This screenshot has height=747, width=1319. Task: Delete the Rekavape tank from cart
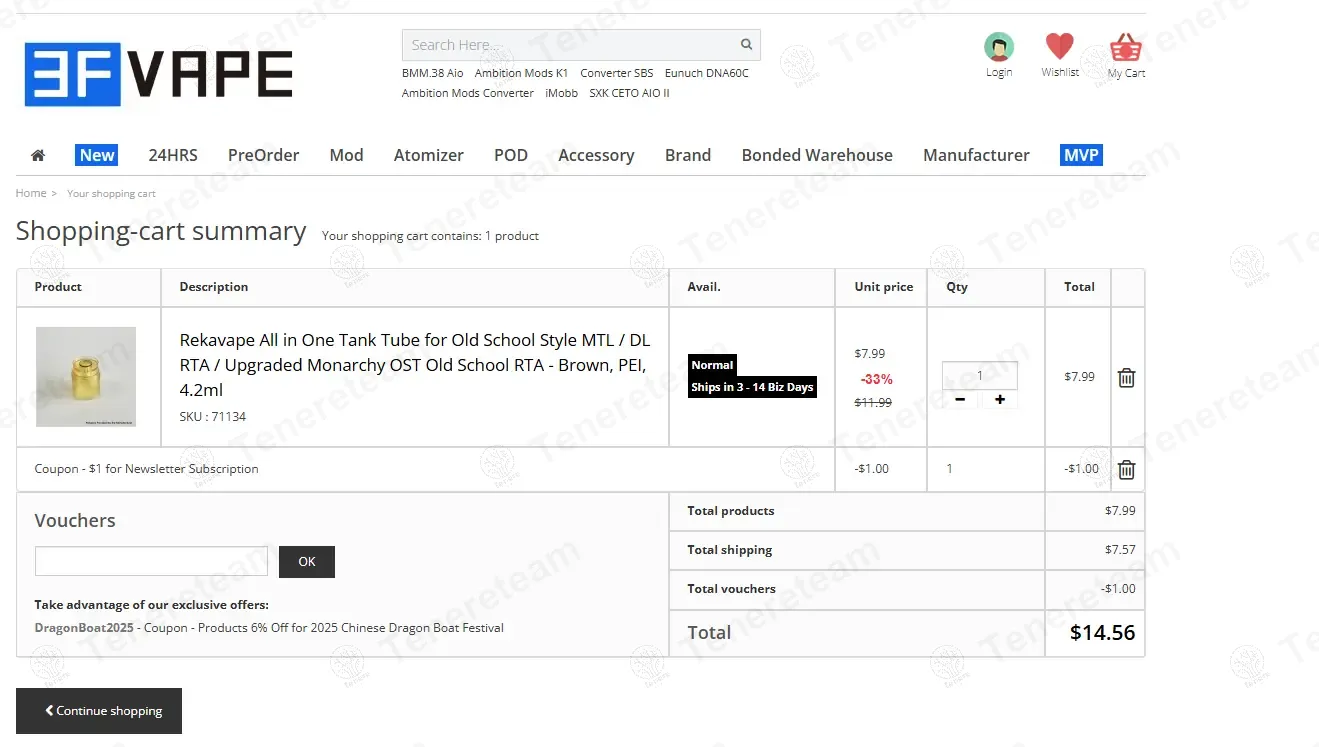[1126, 378]
